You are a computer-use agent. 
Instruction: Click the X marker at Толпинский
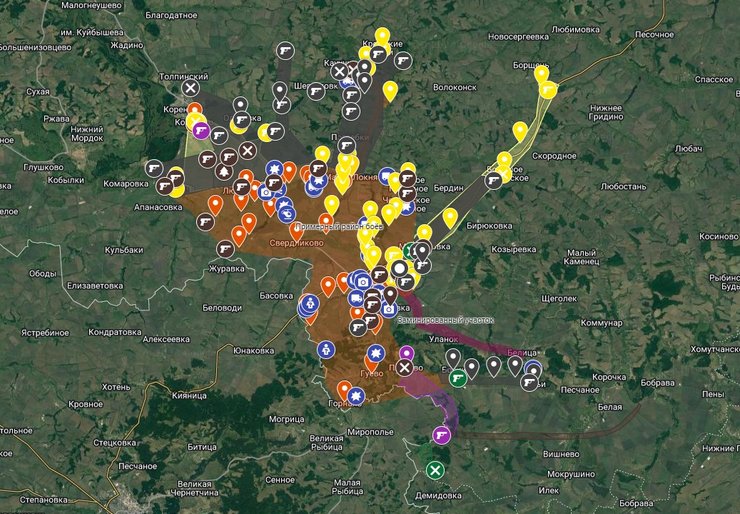click(x=190, y=90)
